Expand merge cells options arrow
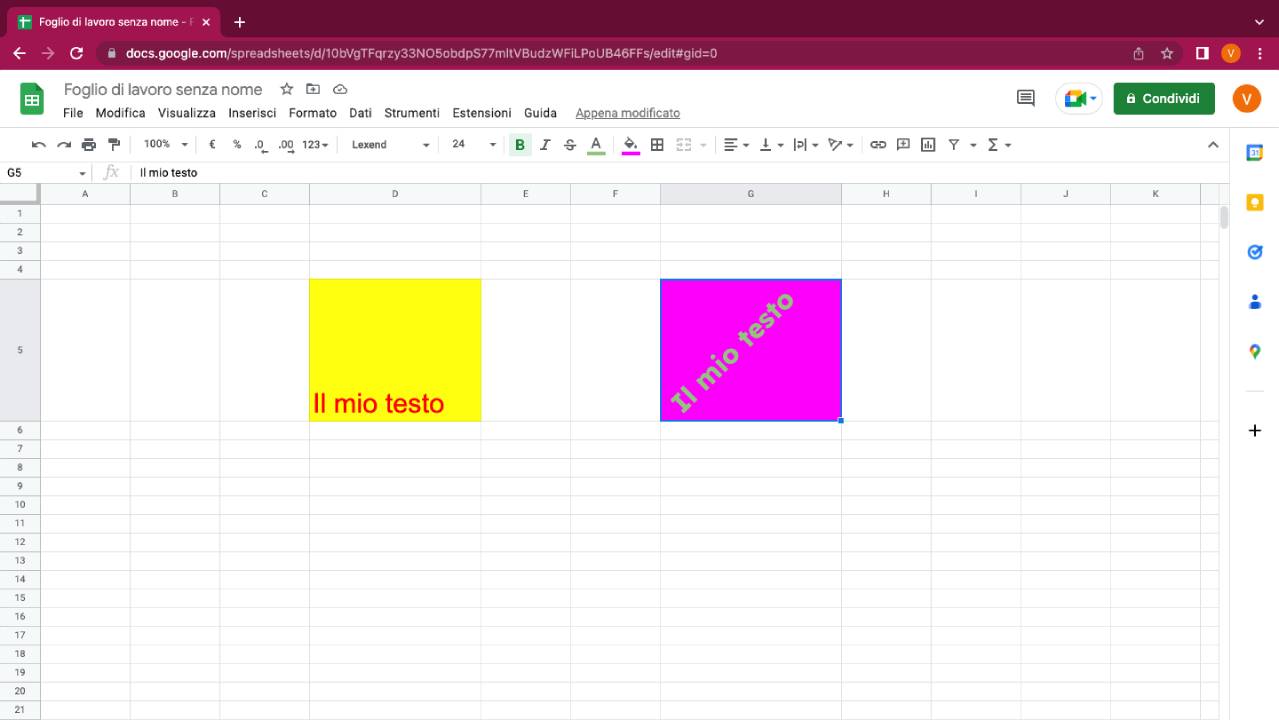This screenshot has height=720, width=1279. [703, 145]
